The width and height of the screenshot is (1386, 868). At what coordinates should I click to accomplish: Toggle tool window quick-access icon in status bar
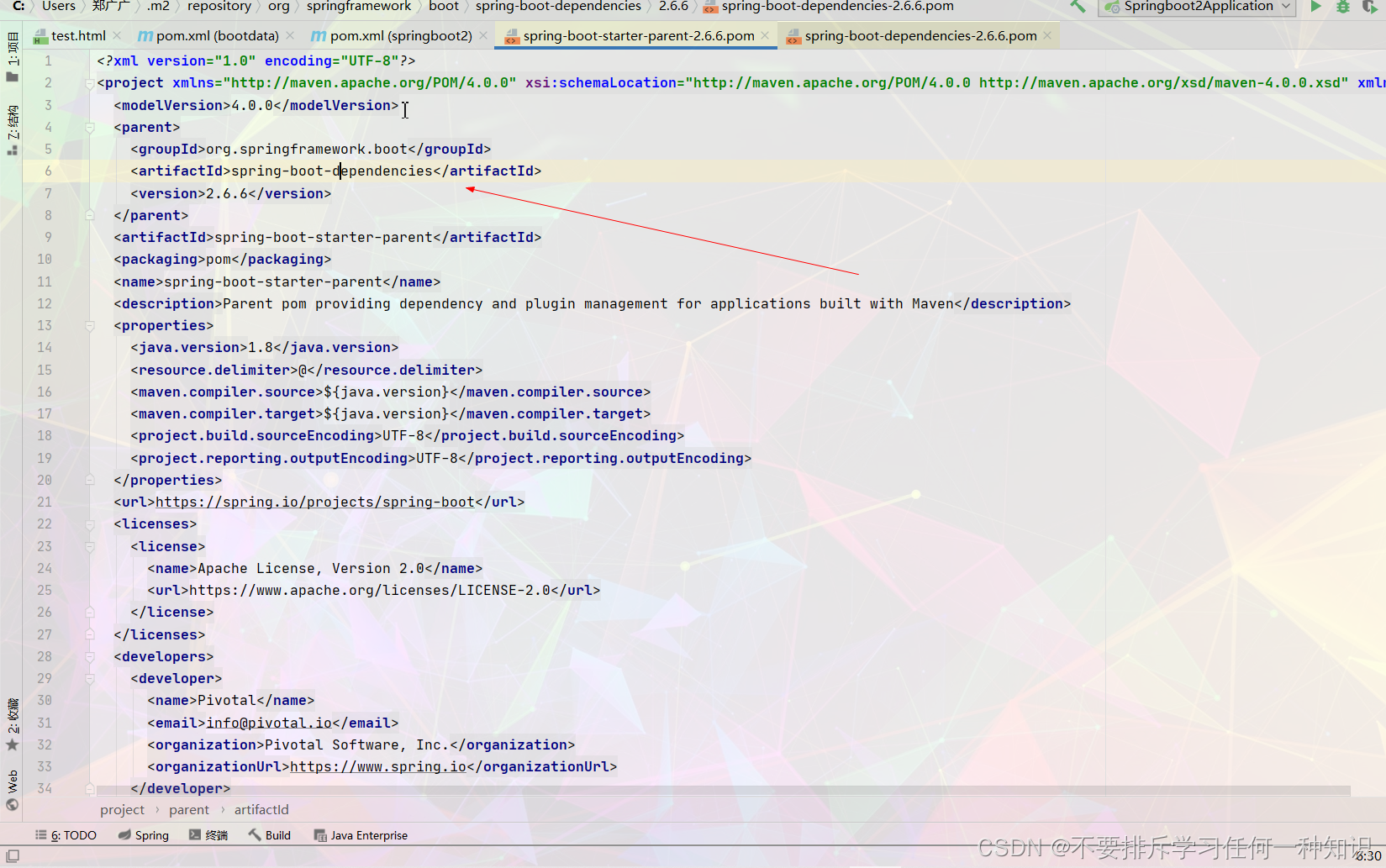(13, 856)
